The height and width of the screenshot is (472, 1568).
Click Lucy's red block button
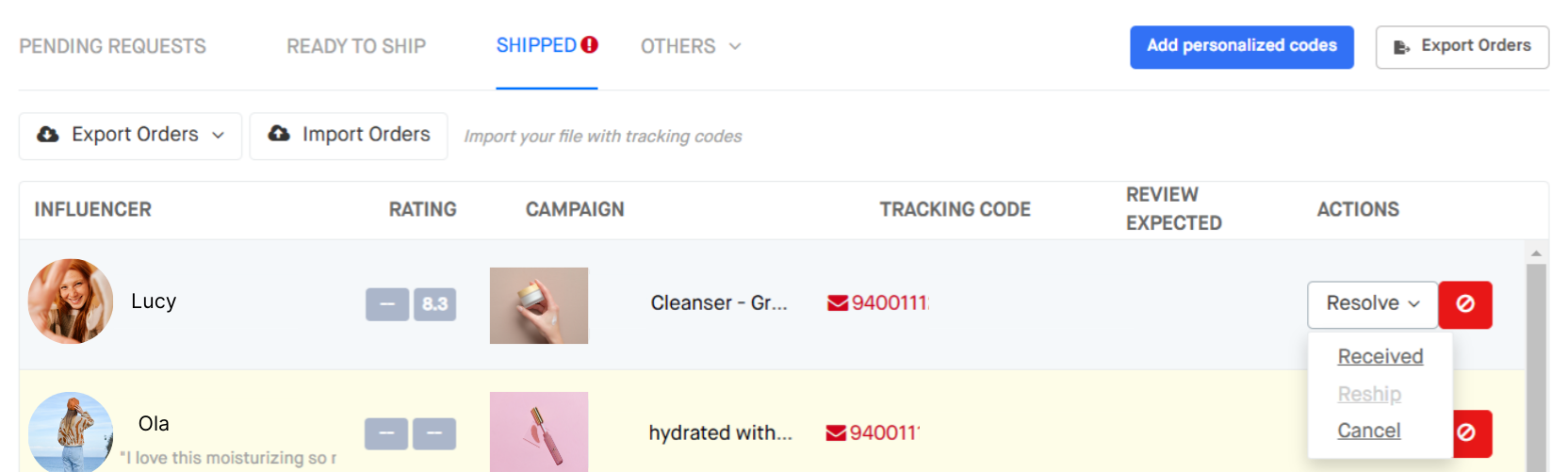[x=1465, y=304]
